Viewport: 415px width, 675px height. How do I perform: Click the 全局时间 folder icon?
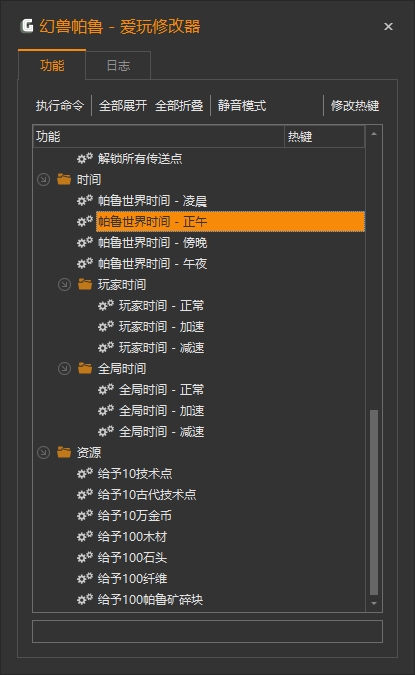point(85,368)
